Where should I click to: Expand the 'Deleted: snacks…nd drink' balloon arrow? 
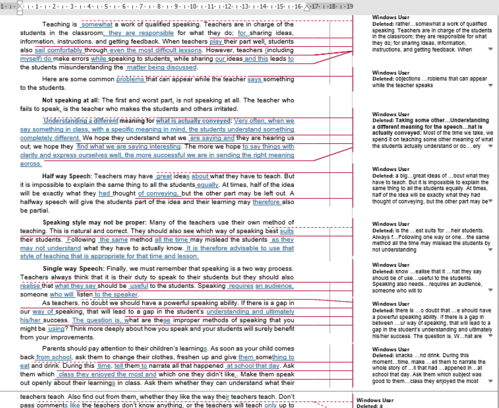coord(490,381)
